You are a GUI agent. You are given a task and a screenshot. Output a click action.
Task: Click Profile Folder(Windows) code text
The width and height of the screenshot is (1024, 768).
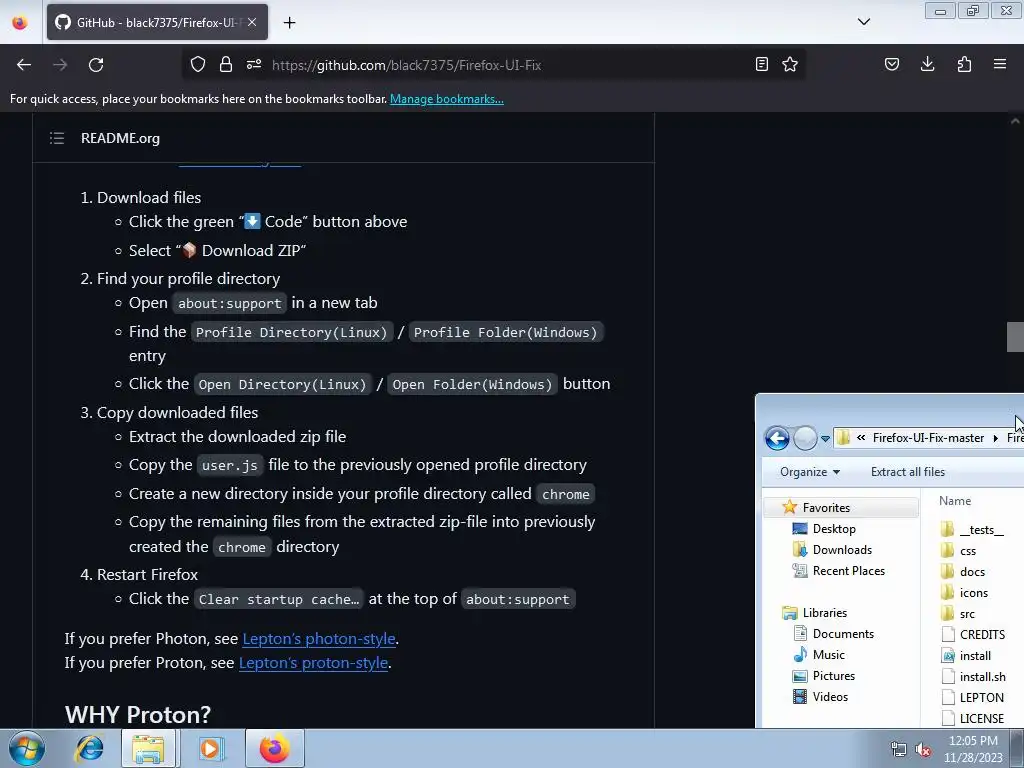click(505, 332)
